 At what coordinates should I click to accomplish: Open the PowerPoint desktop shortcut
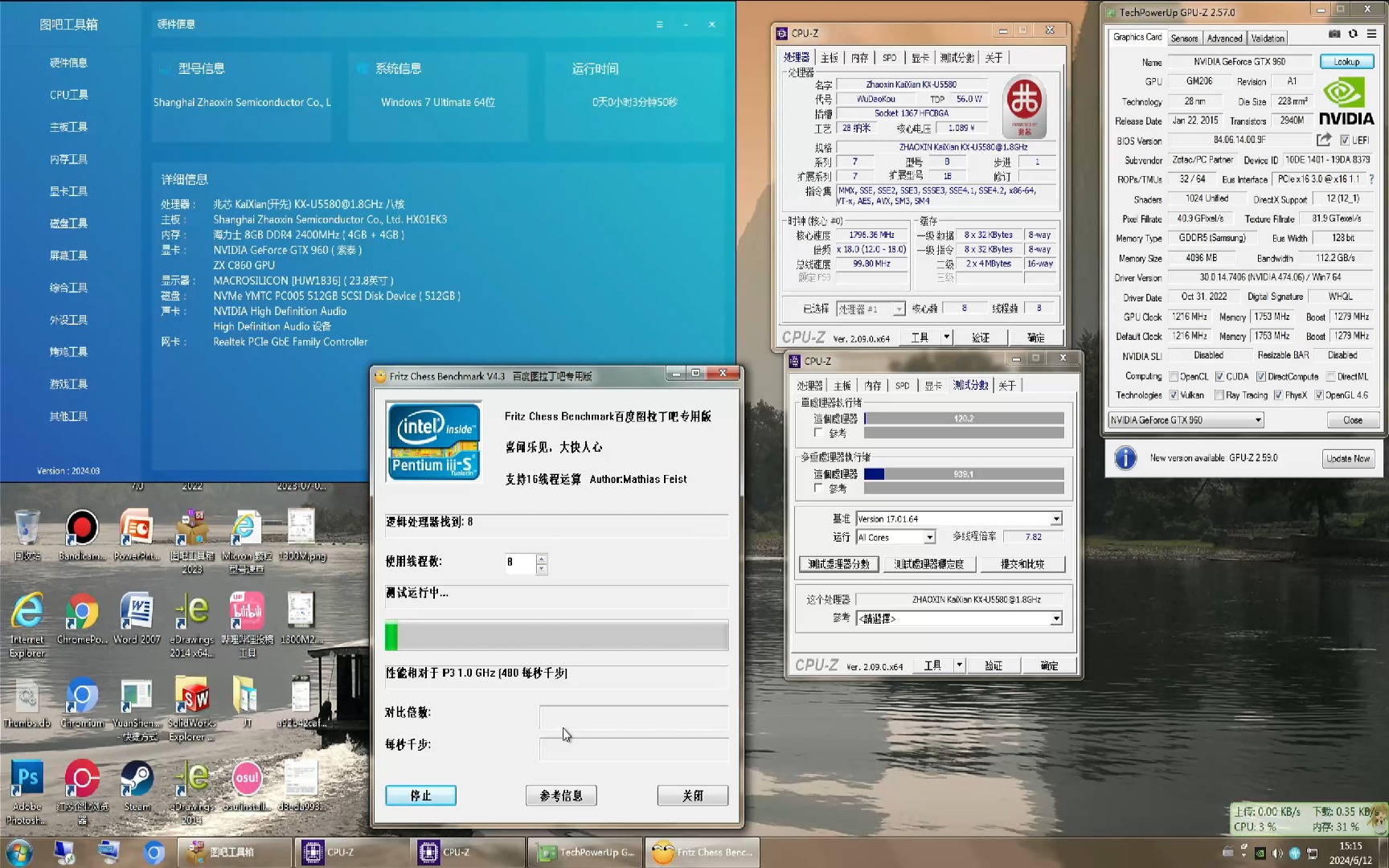point(137,534)
